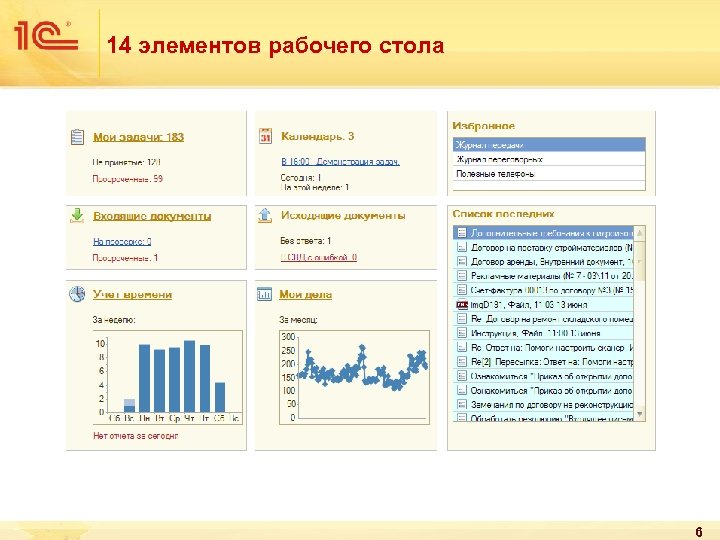Select the Замечания по договору на реконструкцию row
Viewport: 720px width, 540px height.
[x=543, y=405]
